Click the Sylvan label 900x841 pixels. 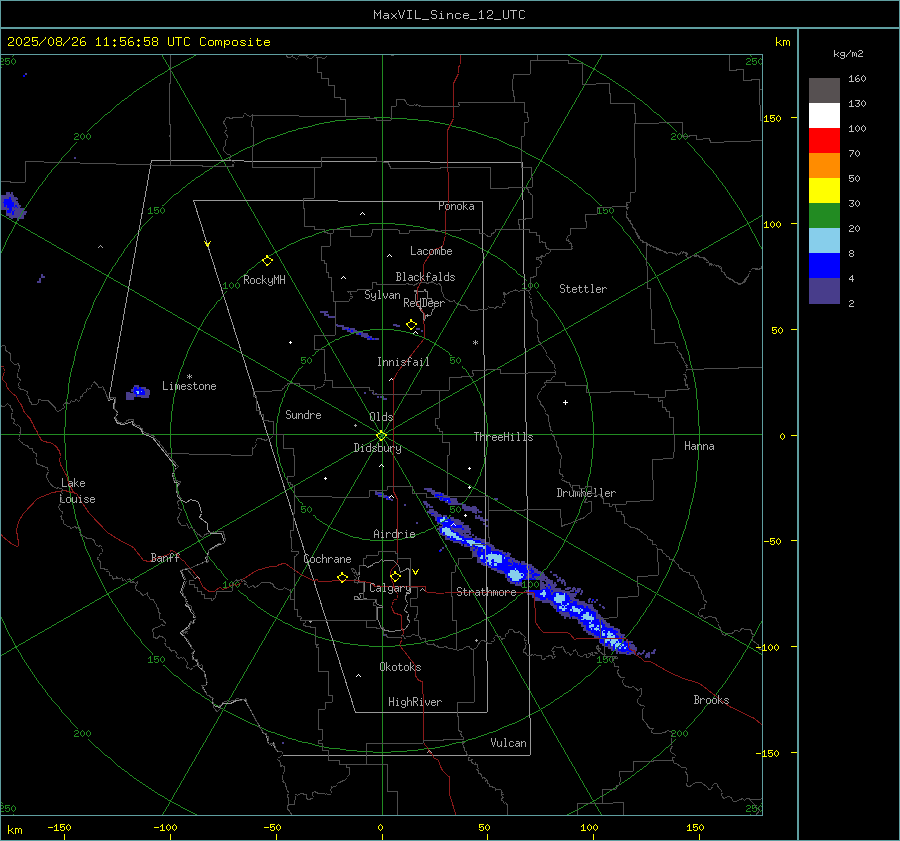(x=382, y=295)
